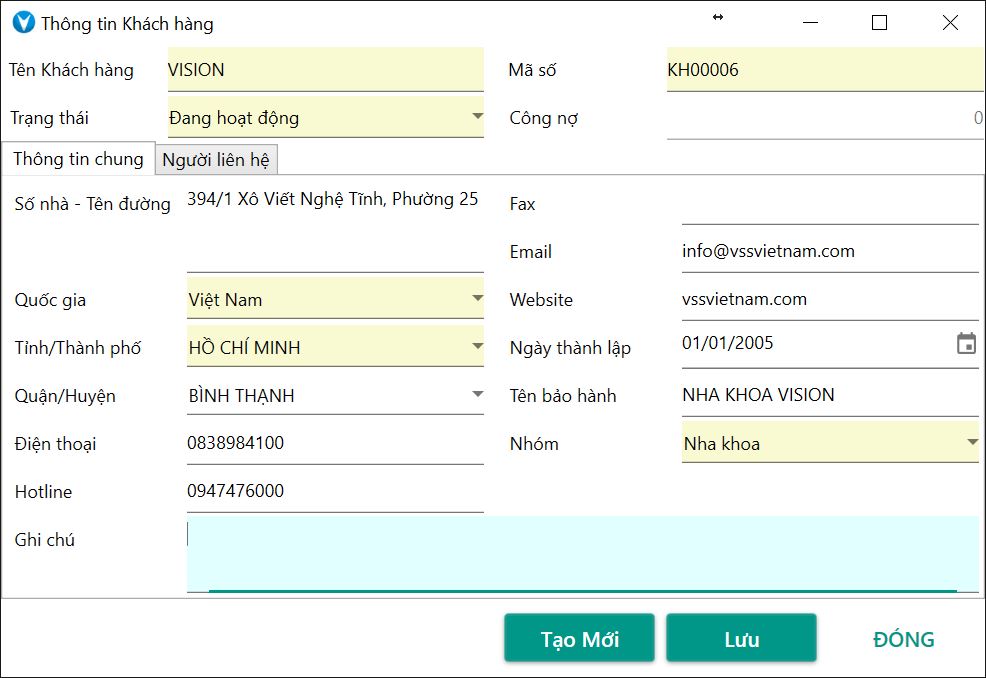Select the Thông tin chung tab
This screenshot has height=678, width=986.
tap(78, 158)
